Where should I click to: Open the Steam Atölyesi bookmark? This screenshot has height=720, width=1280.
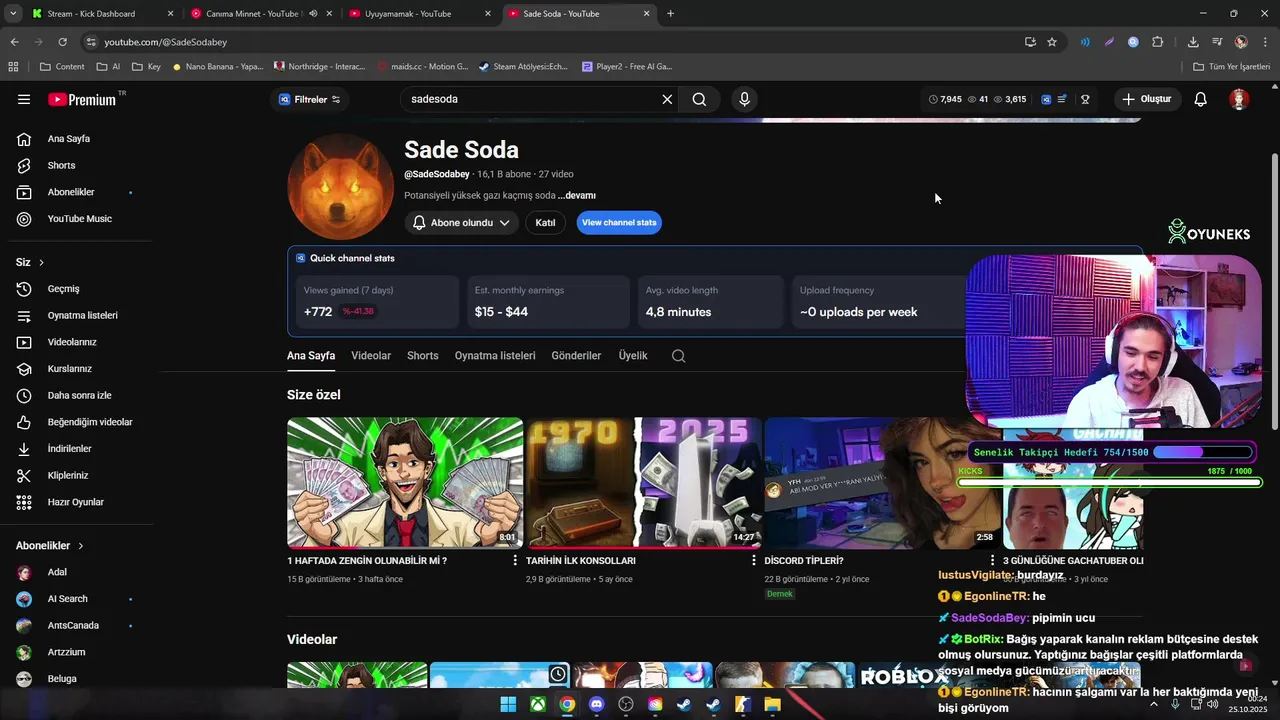[x=523, y=67]
